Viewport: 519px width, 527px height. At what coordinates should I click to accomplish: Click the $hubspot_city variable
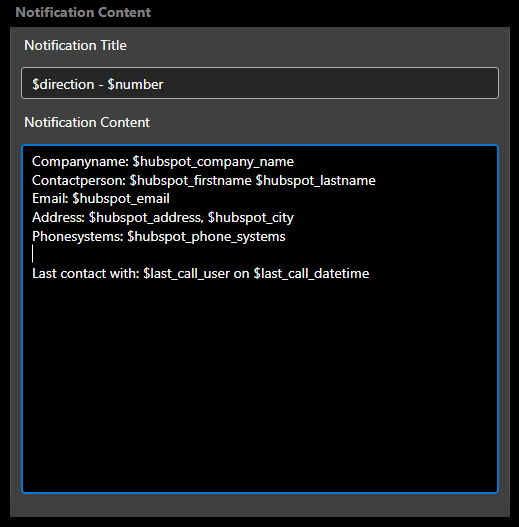[251, 217]
